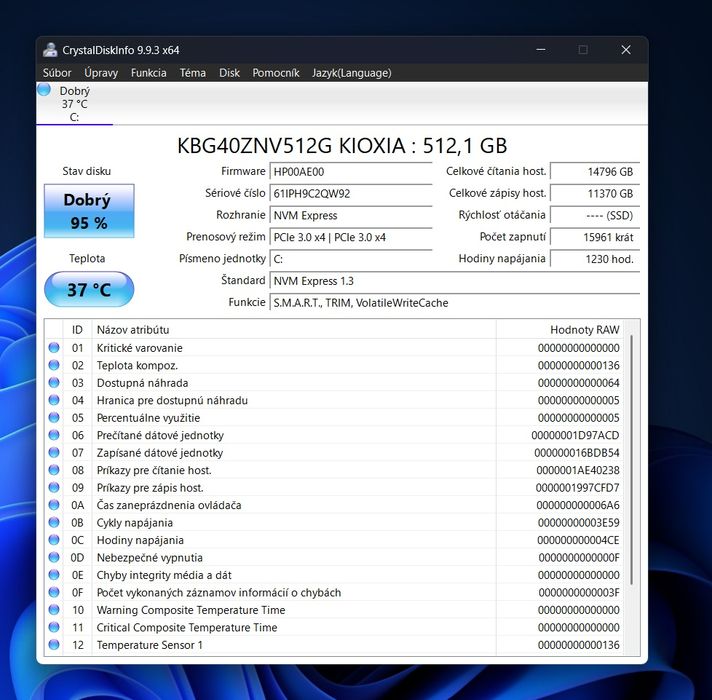Image resolution: width=712 pixels, height=700 pixels.
Task: Click RAW value 000000000004CE
Action: 578,540
